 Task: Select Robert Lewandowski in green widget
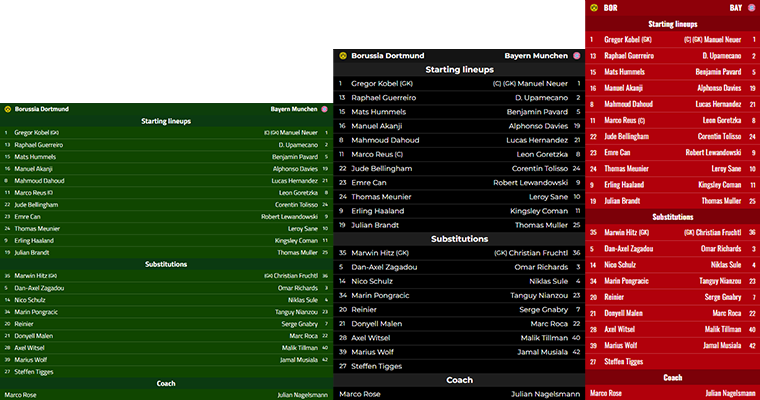(x=289, y=217)
